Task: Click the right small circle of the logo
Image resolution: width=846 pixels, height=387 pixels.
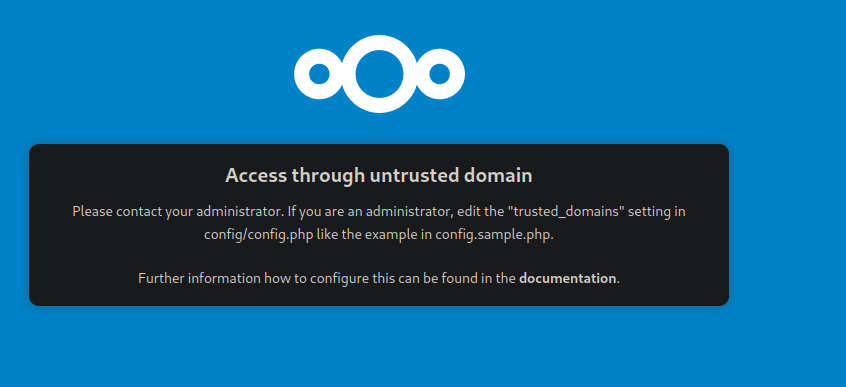Action: pos(439,74)
